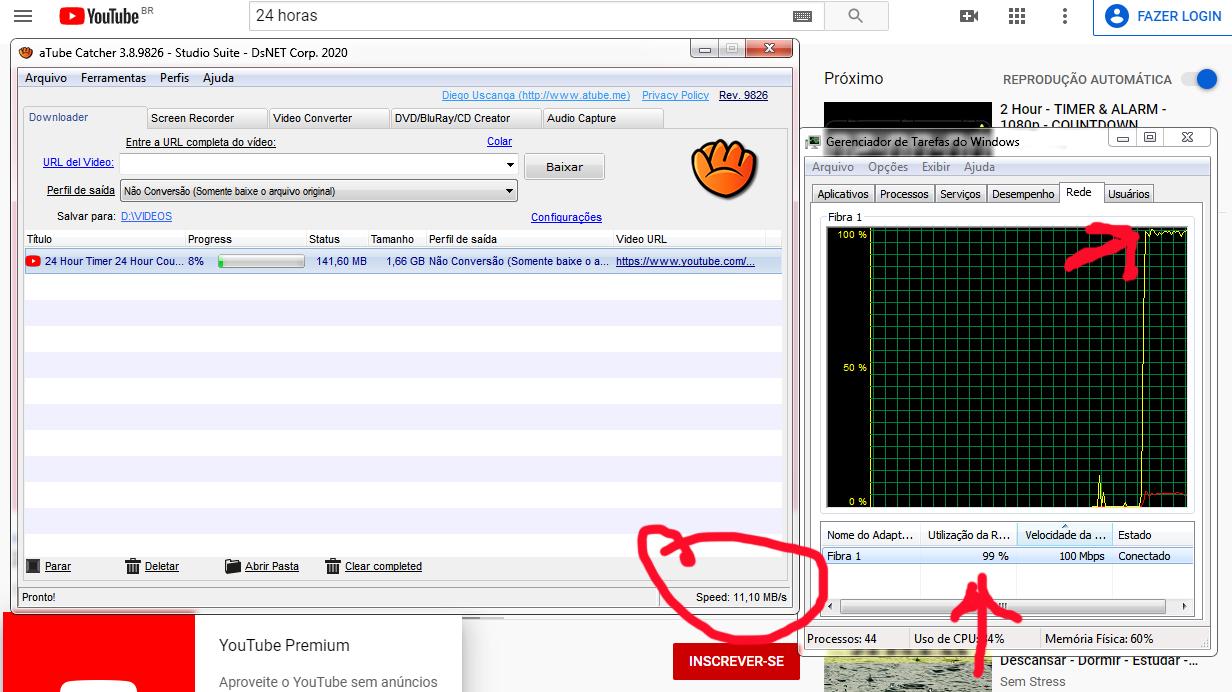The image size is (1232, 692).
Task: Open the D:\VIDEOS save folder link
Action: (146, 216)
